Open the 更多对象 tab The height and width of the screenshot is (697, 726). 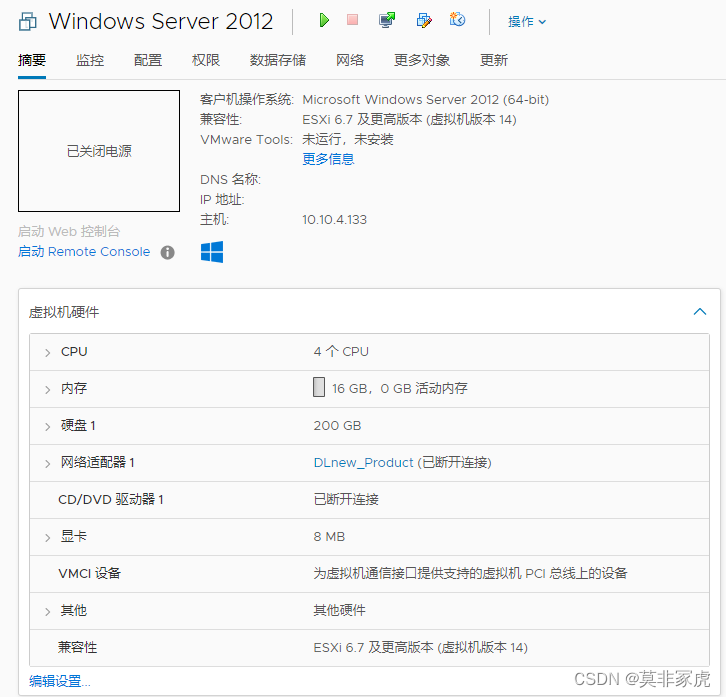(x=422, y=60)
